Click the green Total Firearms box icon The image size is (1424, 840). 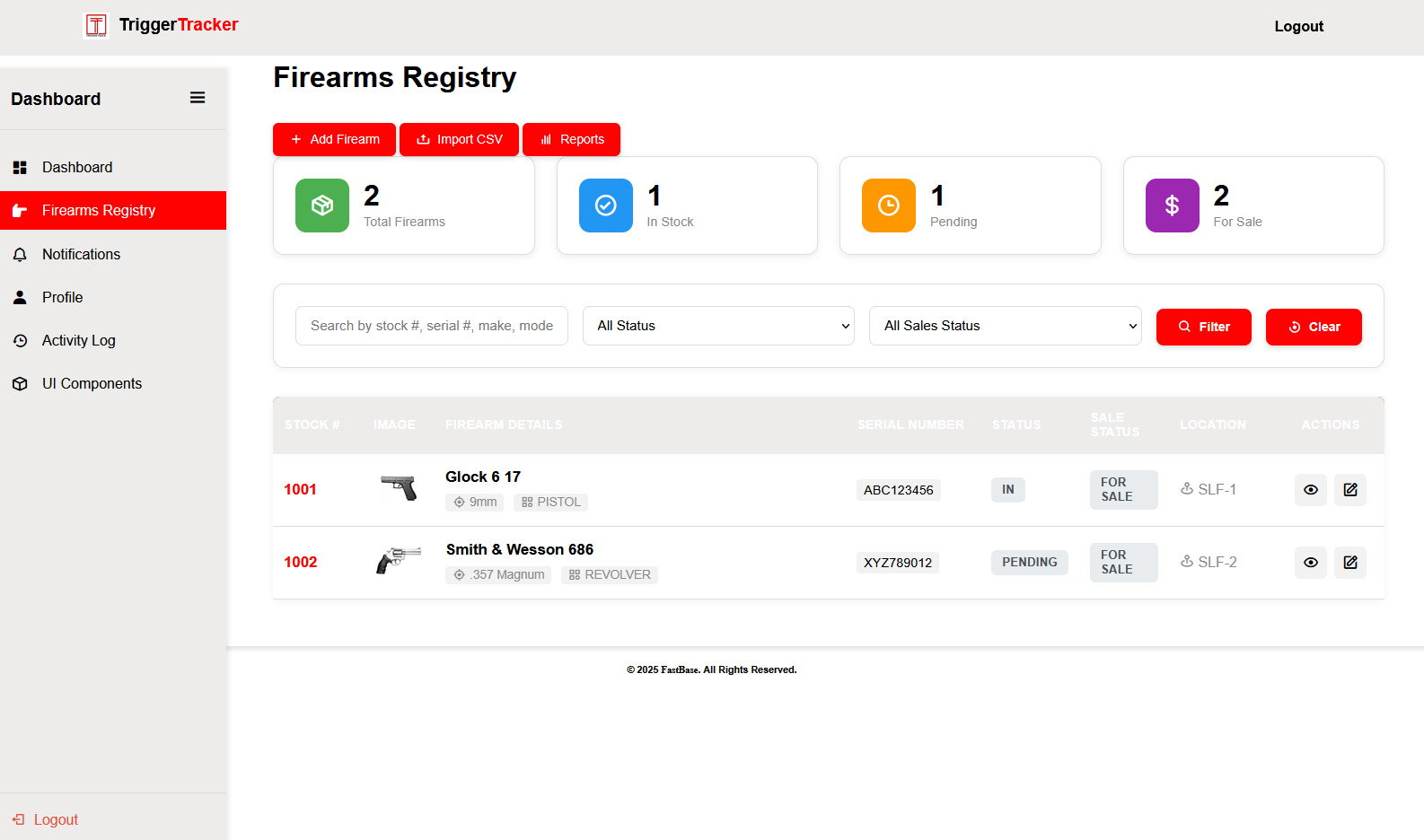point(322,206)
